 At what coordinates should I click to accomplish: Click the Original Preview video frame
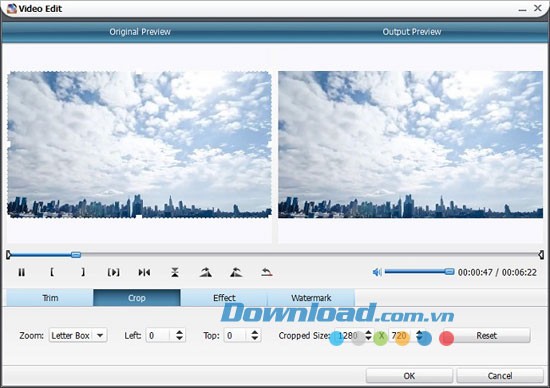[x=139, y=145]
